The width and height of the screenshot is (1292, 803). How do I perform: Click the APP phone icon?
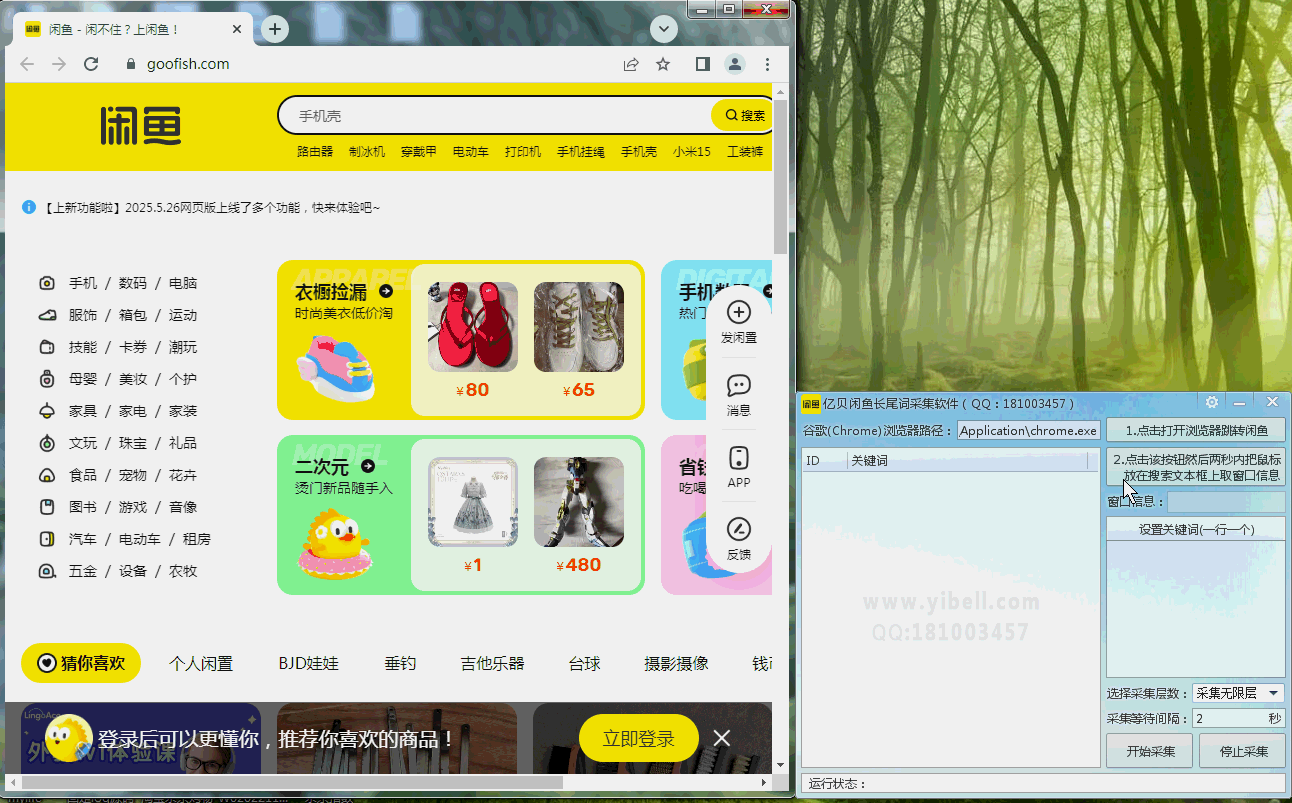[x=739, y=458]
